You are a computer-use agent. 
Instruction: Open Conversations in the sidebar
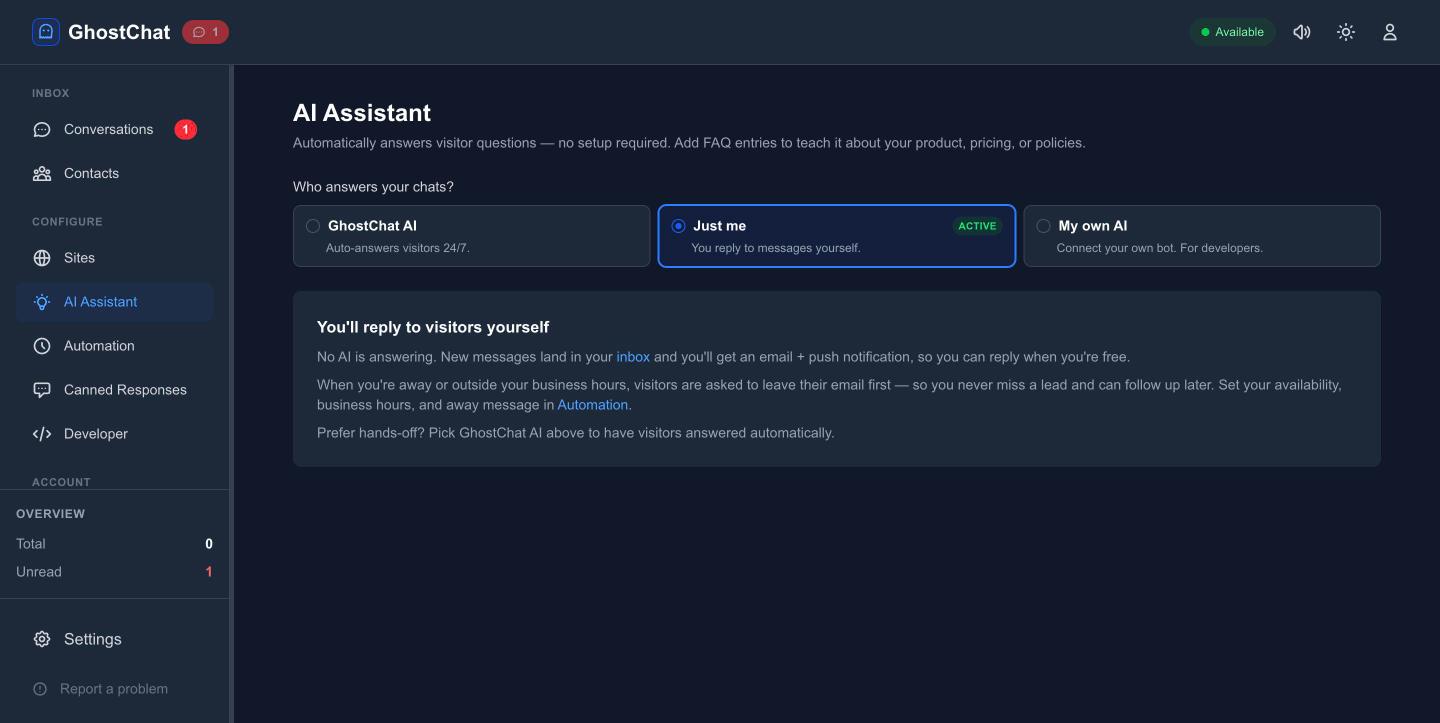[x=115, y=129]
